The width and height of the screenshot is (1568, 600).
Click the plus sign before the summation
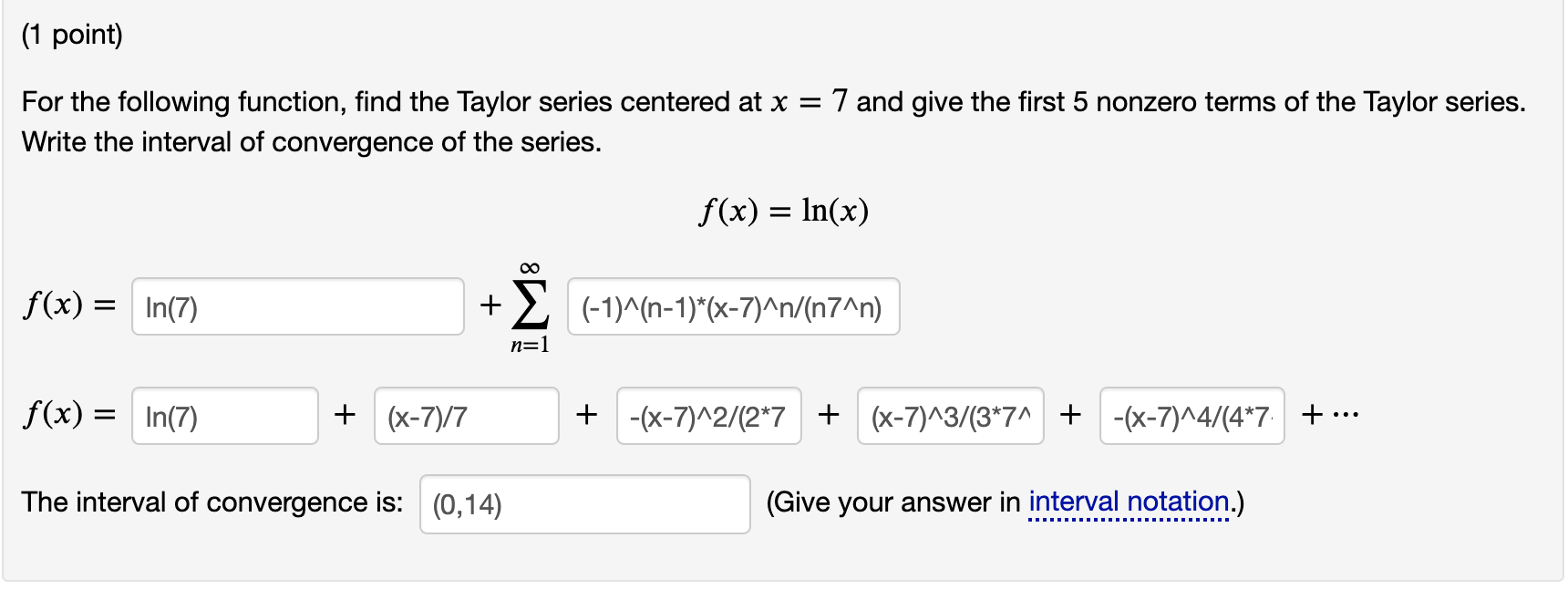490,306
